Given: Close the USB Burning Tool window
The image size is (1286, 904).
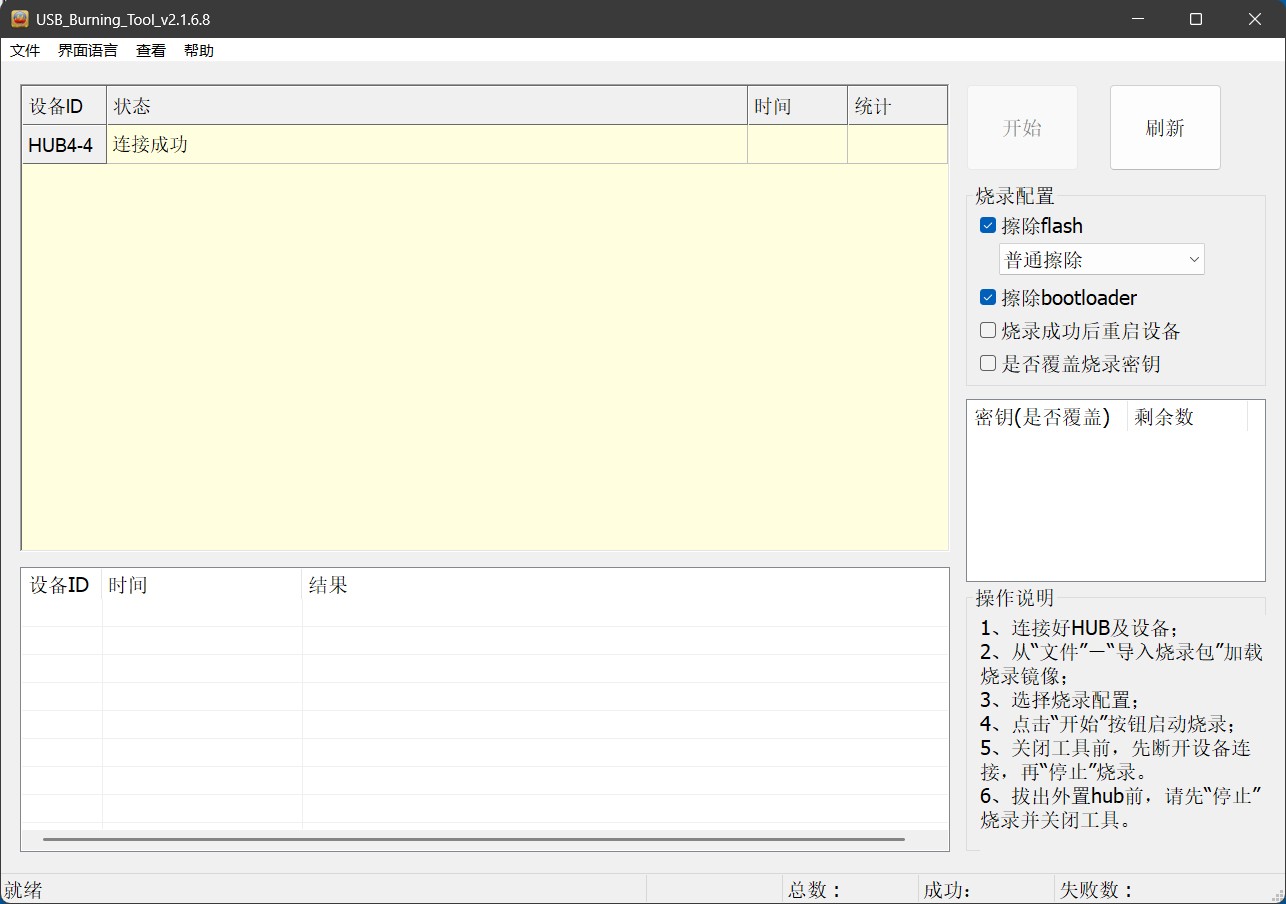Looking at the screenshot, I should click(x=1255, y=19).
